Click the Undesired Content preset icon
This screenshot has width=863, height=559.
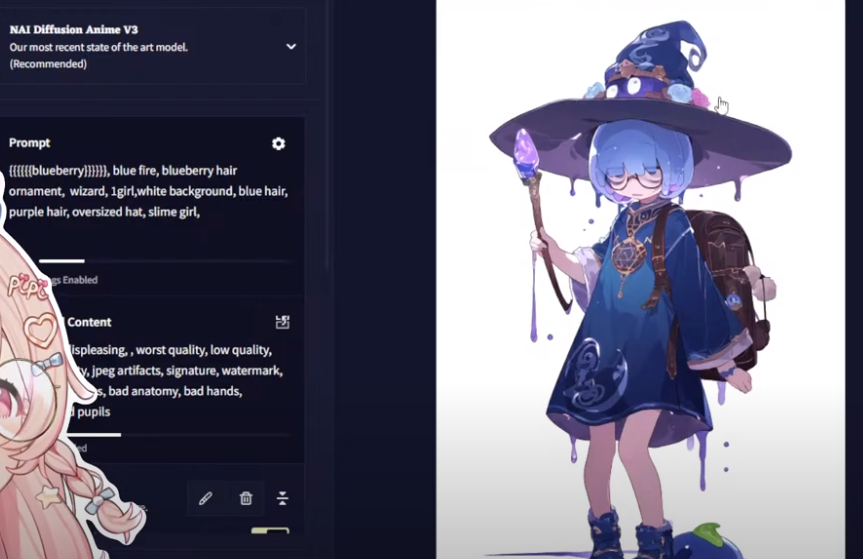[282, 322]
